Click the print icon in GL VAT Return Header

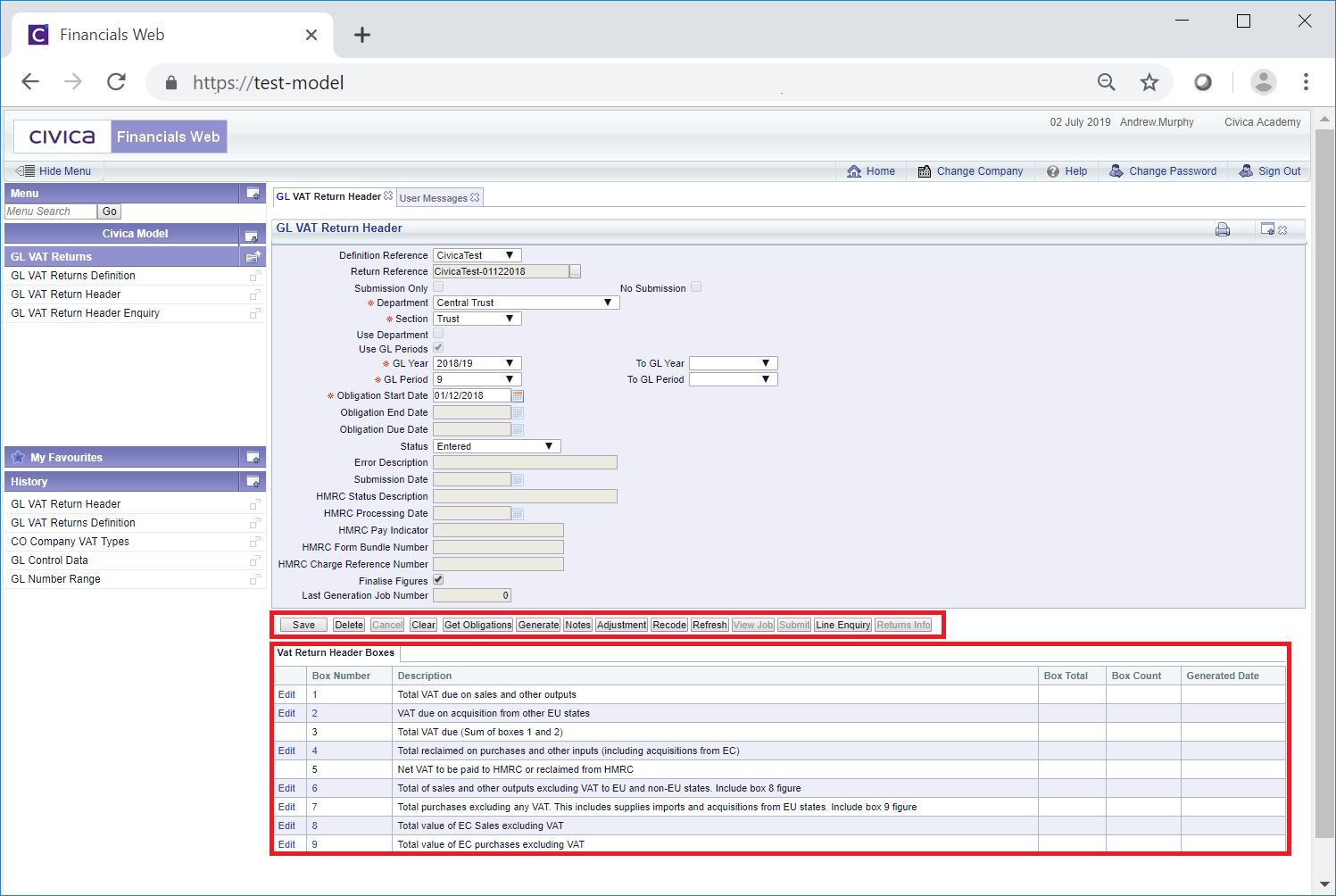tap(1223, 229)
